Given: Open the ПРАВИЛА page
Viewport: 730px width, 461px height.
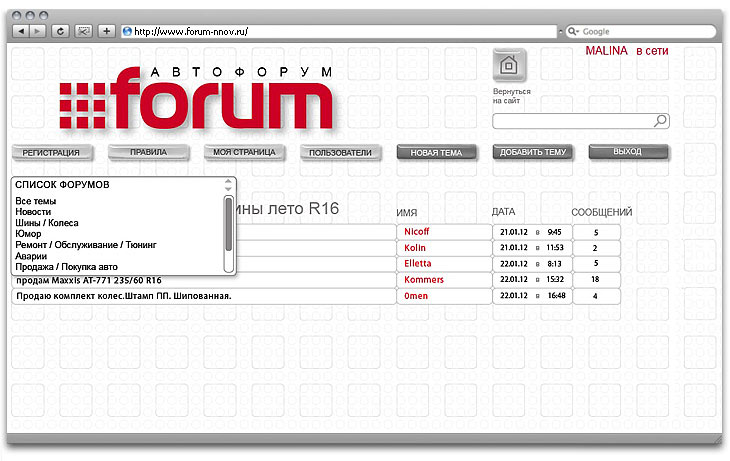Looking at the screenshot, I should tap(149, 152).
